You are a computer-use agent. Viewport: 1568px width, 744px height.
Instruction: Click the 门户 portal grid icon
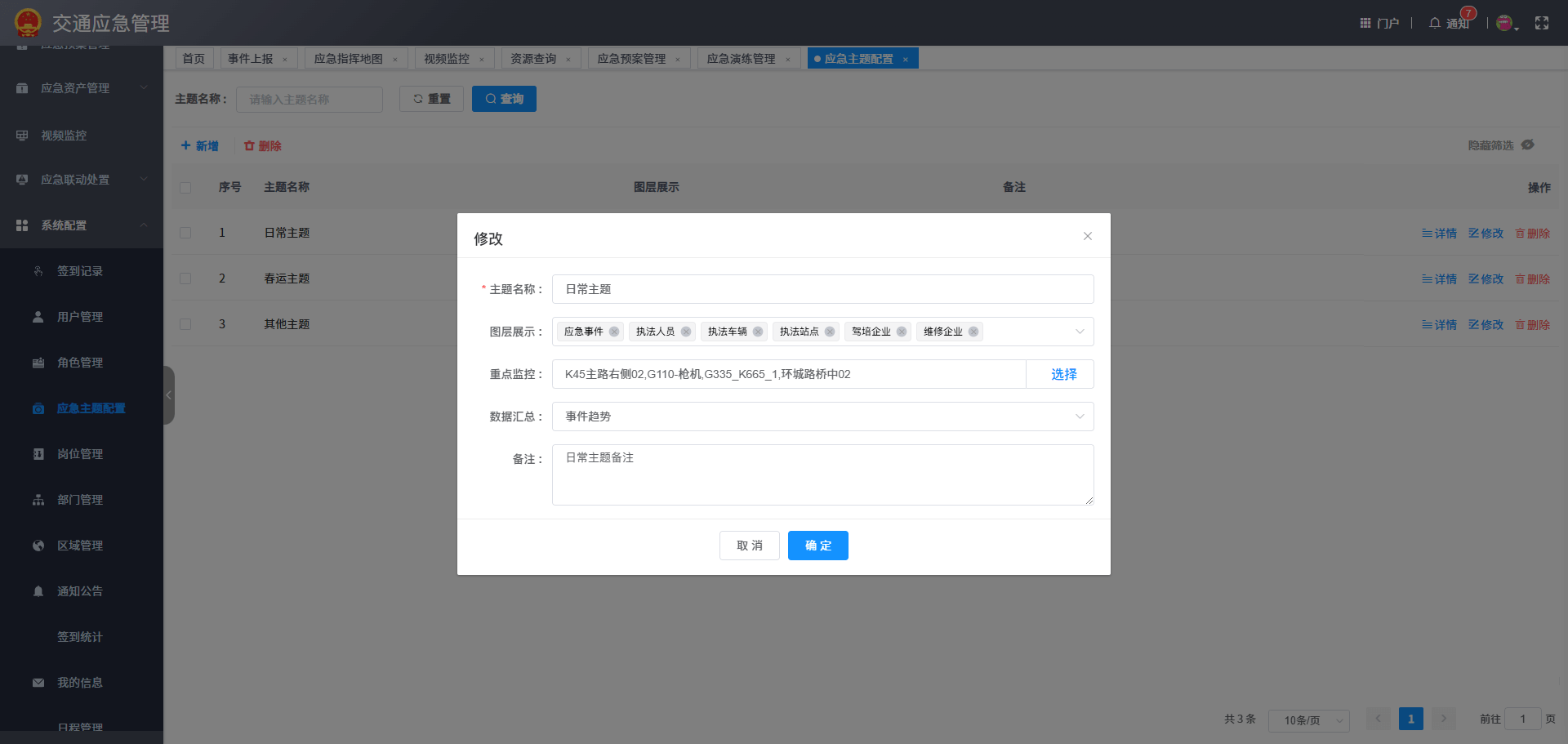pyautogui.click(x=1364, y=22)
